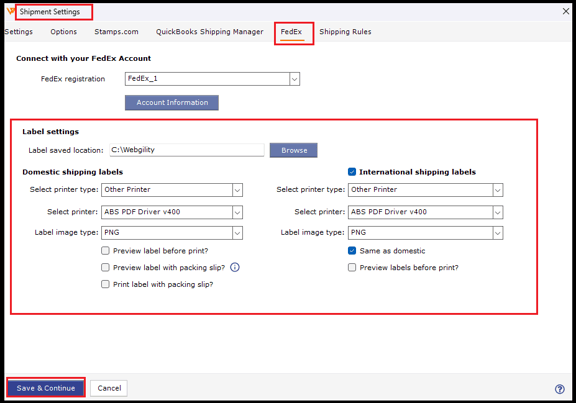Screen dimensions: 576x403
Task: Click the Account Information button
Action: click(x=172, y=102)
